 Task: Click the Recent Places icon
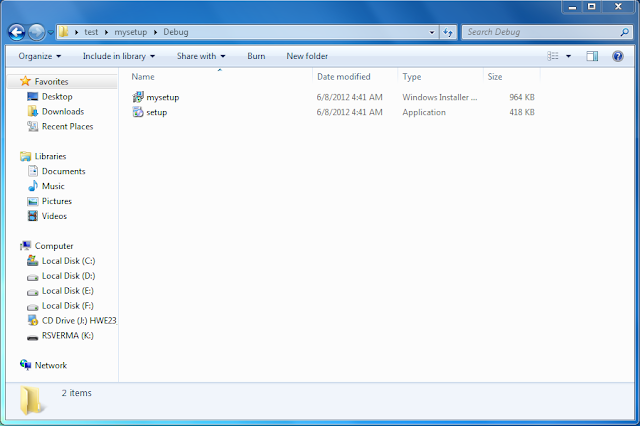click(x=32, y=126)
